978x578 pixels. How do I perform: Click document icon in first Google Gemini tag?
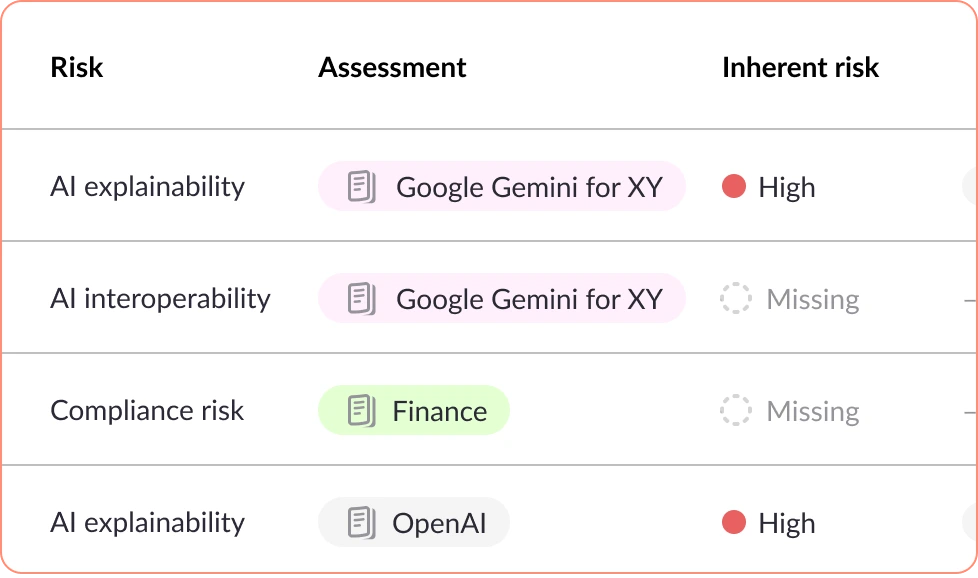click(361, 187)
